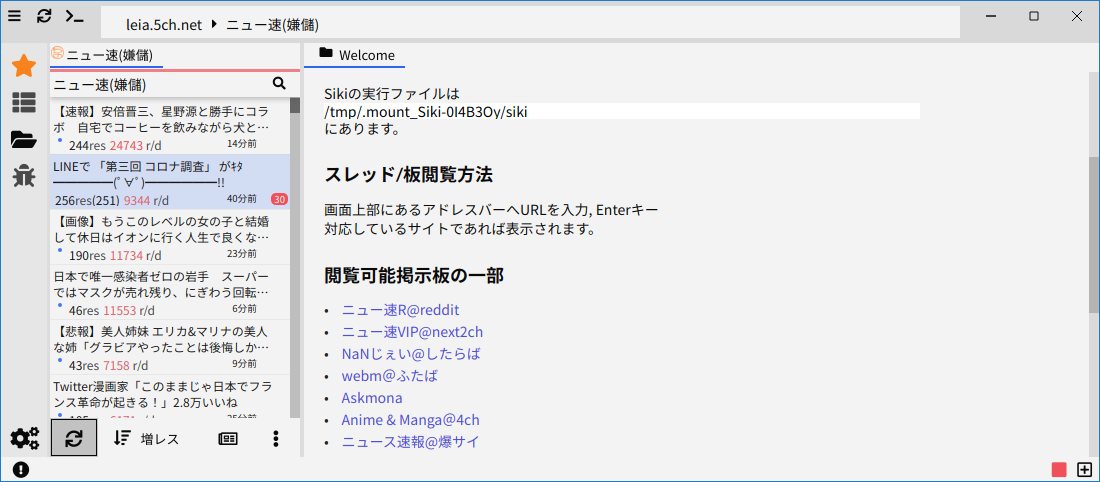Click the reload icon in title bar

tap(44, 16)
